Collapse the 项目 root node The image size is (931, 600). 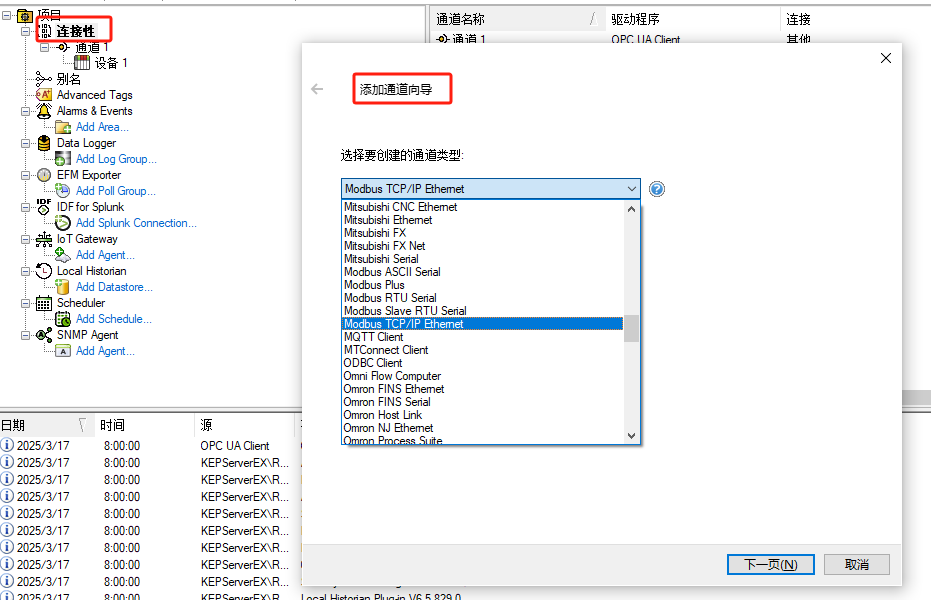pyautogui.click(x=7, y=16)
